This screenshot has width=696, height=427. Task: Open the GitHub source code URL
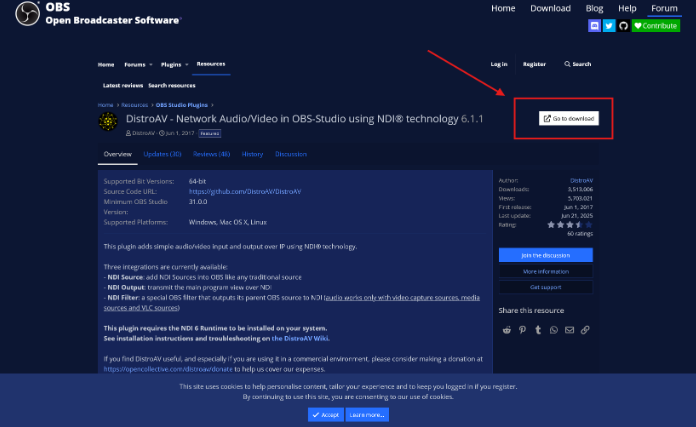coord(245,192)
